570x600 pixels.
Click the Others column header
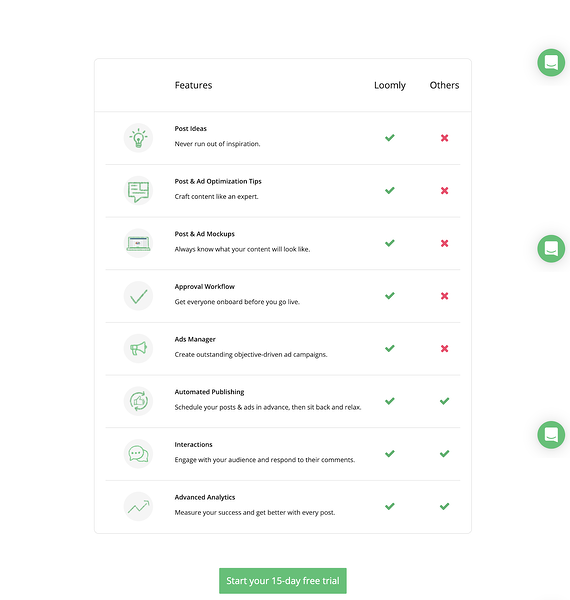click(x=444, y=85)
